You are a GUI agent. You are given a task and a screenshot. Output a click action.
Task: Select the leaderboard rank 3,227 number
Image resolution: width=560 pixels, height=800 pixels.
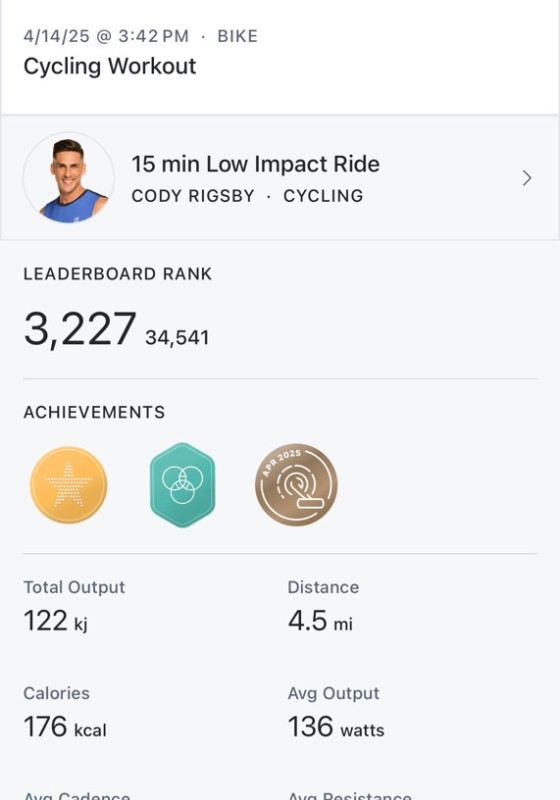coord(80,329)
